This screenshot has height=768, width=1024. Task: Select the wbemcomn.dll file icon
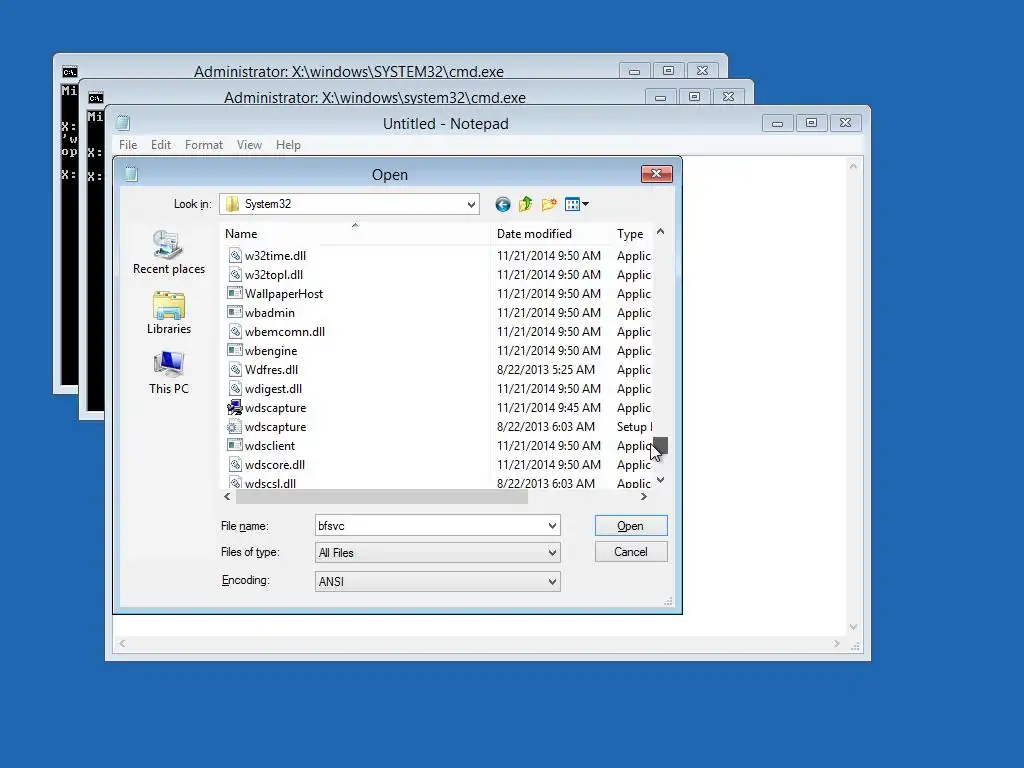click(235, 331)
